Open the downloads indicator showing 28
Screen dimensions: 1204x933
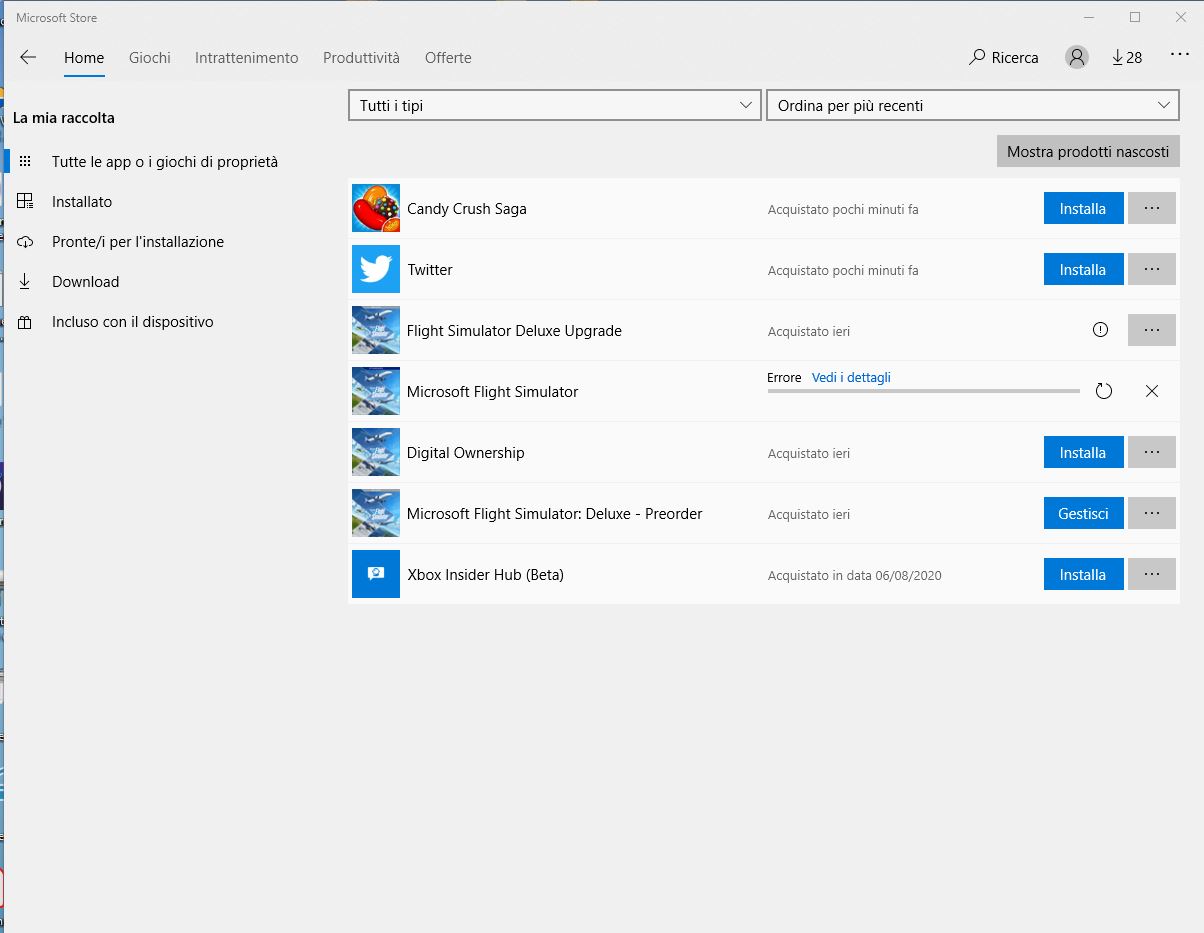pyautogui.click(x=1127, y=57)
